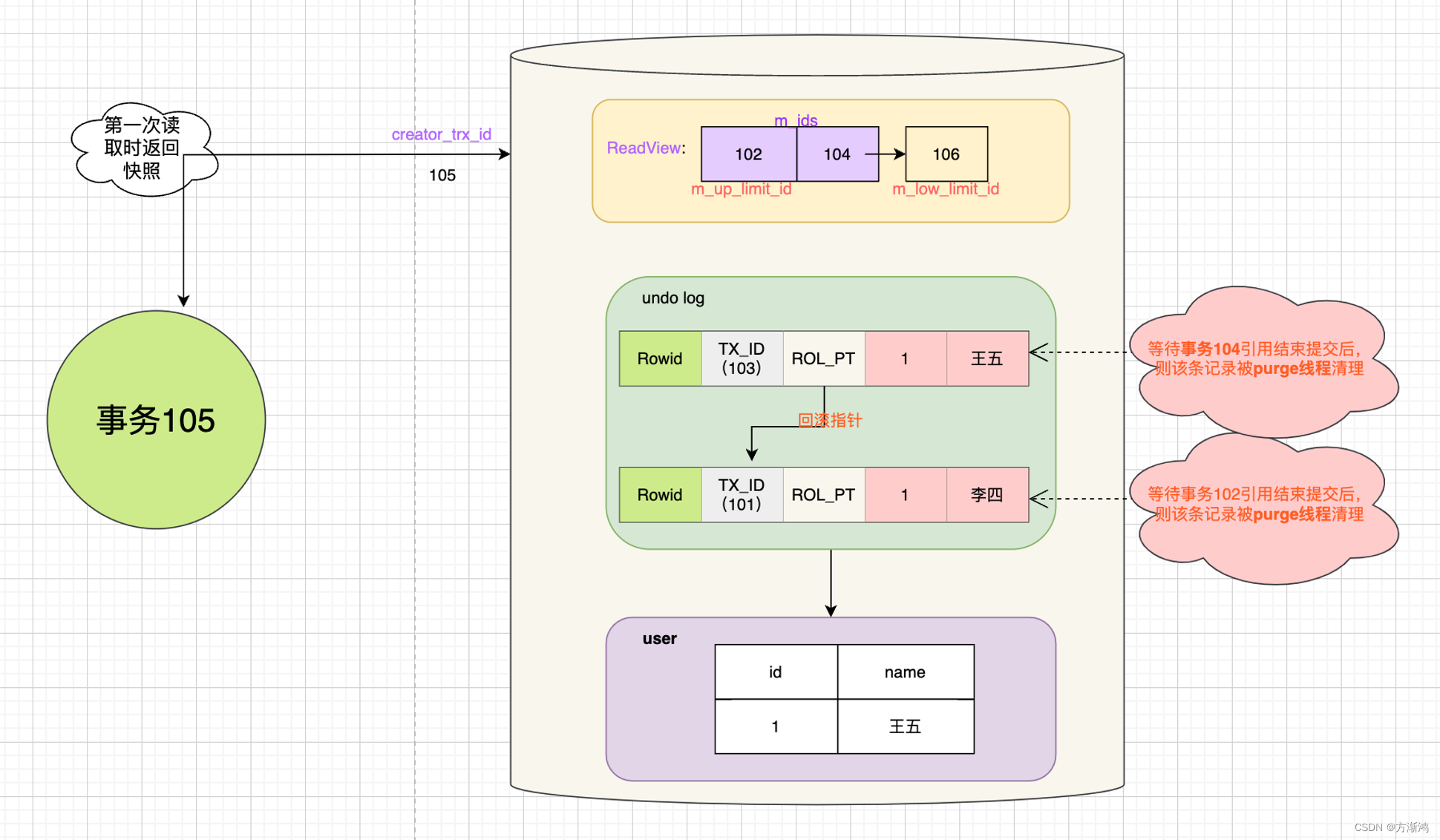Select the id header cell
Screen dimensions: 1440x840
pos(776,672)
